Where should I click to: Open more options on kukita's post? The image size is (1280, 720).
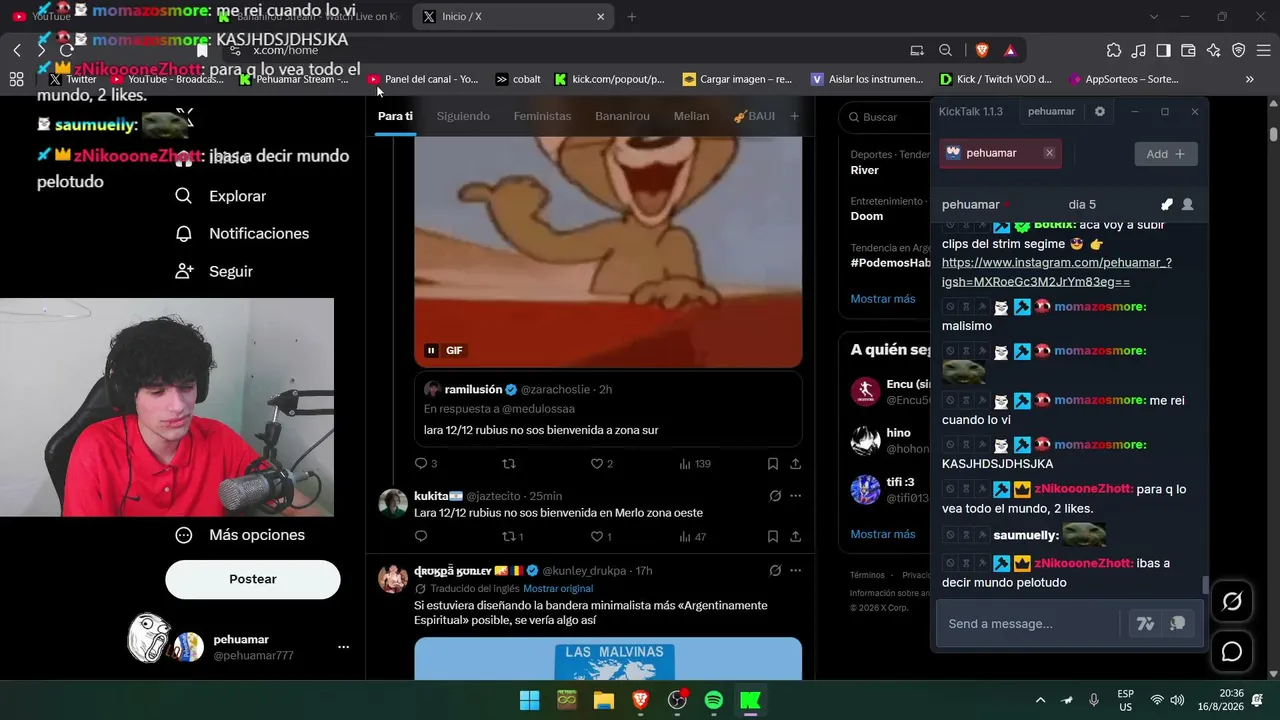(x=796, y=496)
